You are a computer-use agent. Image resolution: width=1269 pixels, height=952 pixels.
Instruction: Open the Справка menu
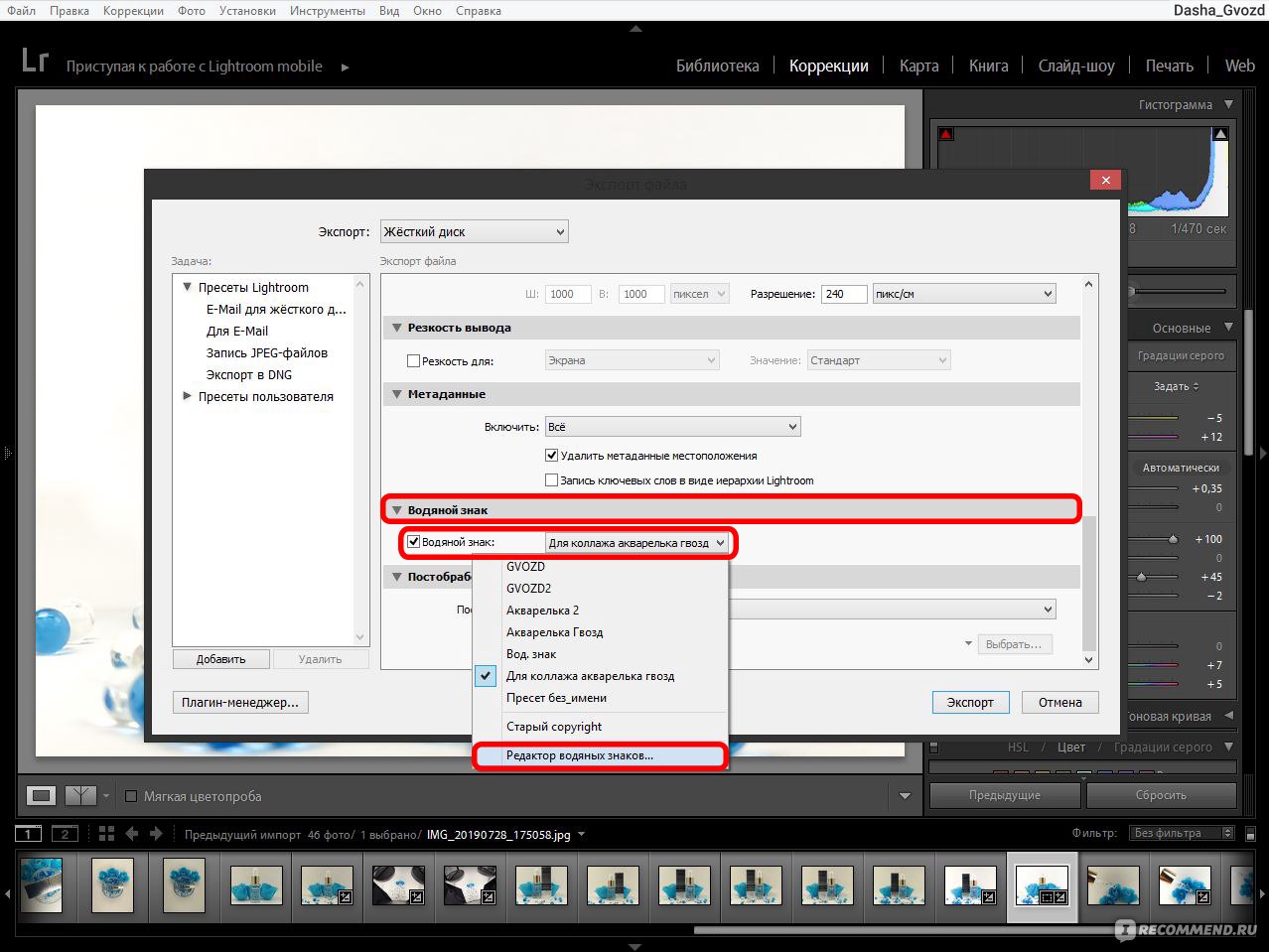[478, 11]
